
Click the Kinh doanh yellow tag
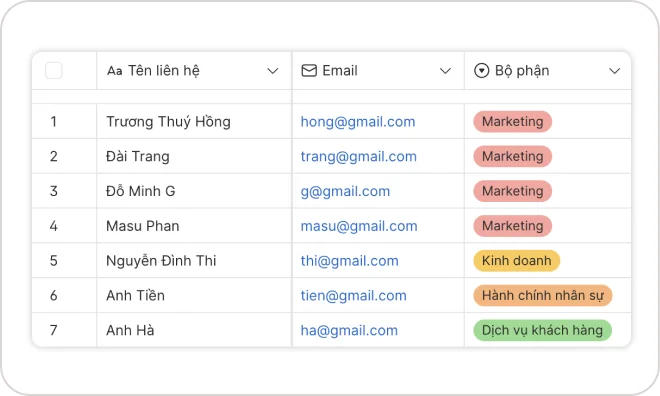516,261
